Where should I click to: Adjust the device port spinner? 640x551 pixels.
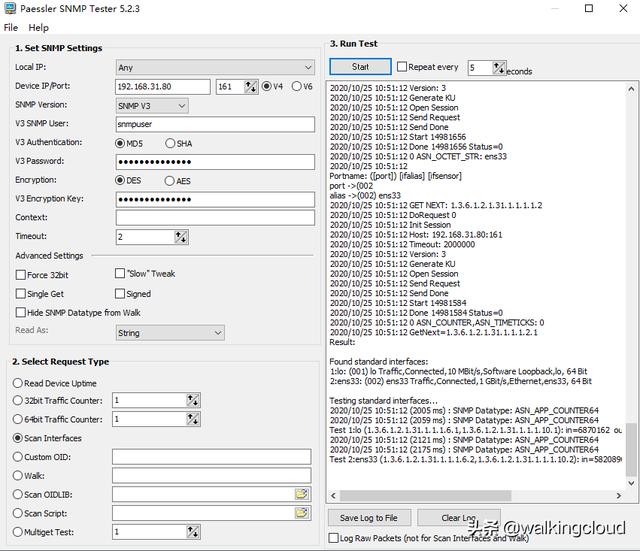click(x=251, y=87)
